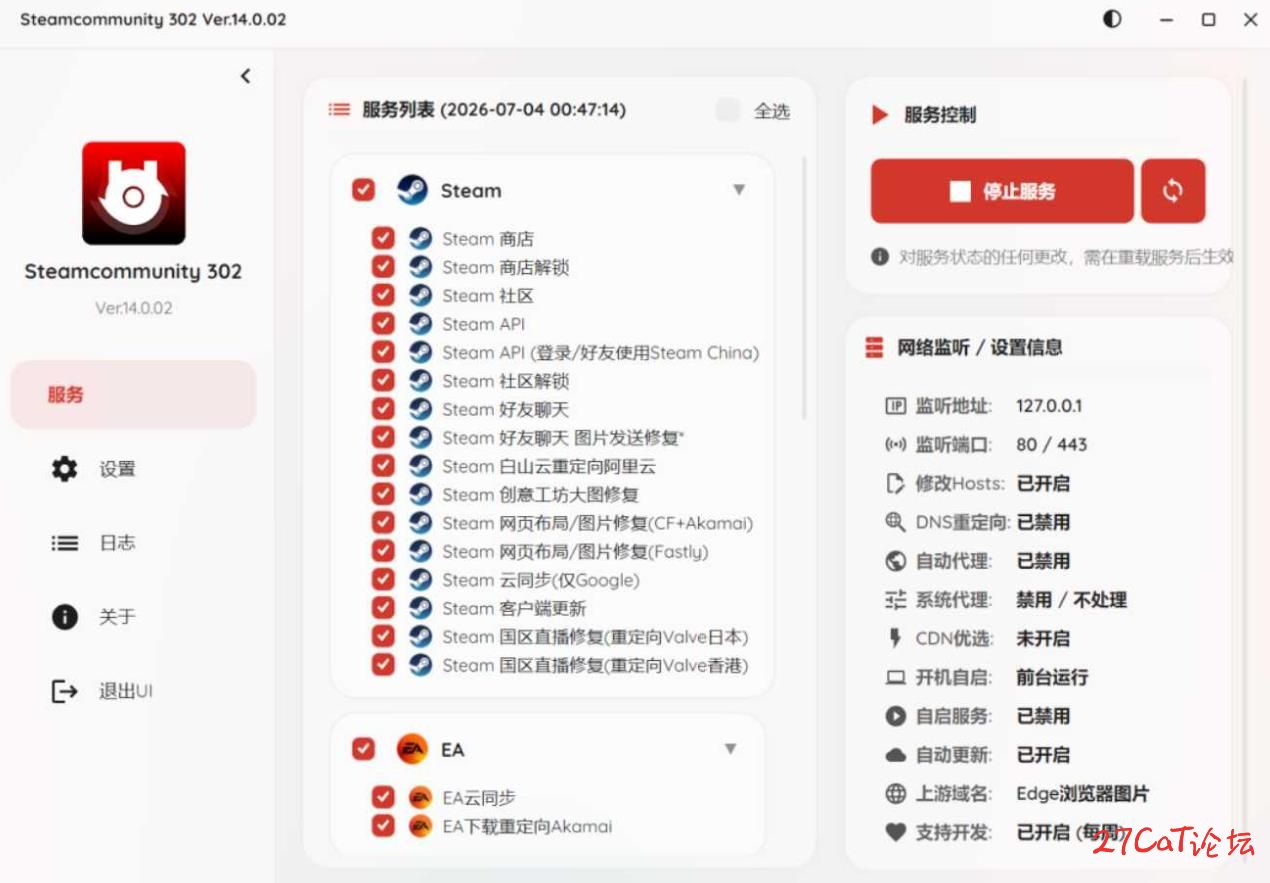The image size is (1270, 883).
Task: Click the 80 / 443 listening port value
Action: (x=1051, y=445)
